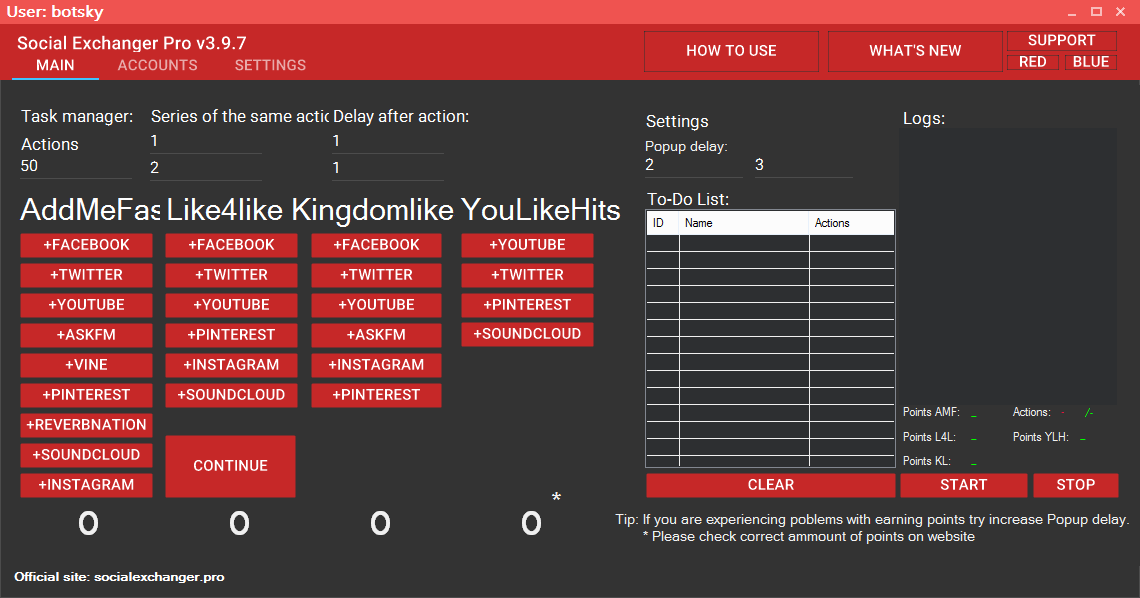Add Kingdomlike +FACEBOOK task
Screen dimensions: 1140x598
pos(377,245)
